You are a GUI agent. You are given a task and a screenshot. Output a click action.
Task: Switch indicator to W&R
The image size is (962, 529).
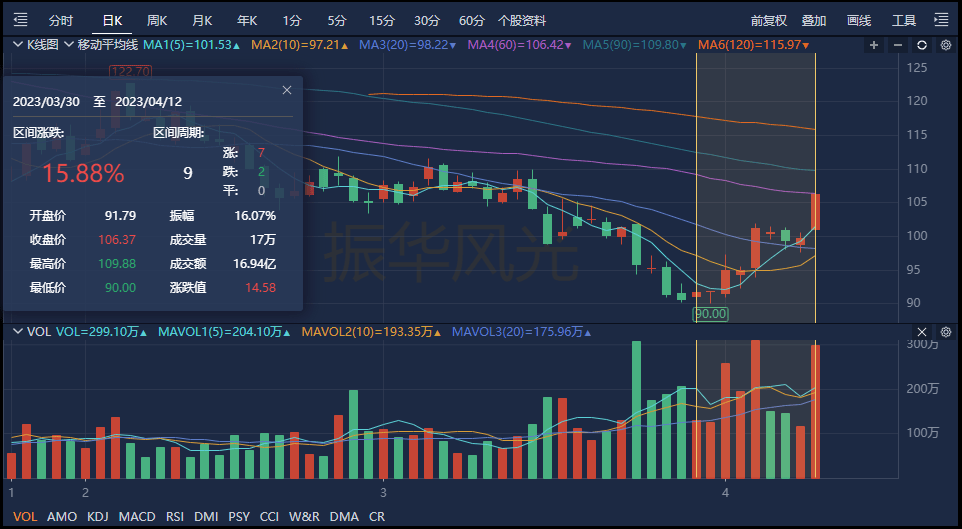(304, 517)
